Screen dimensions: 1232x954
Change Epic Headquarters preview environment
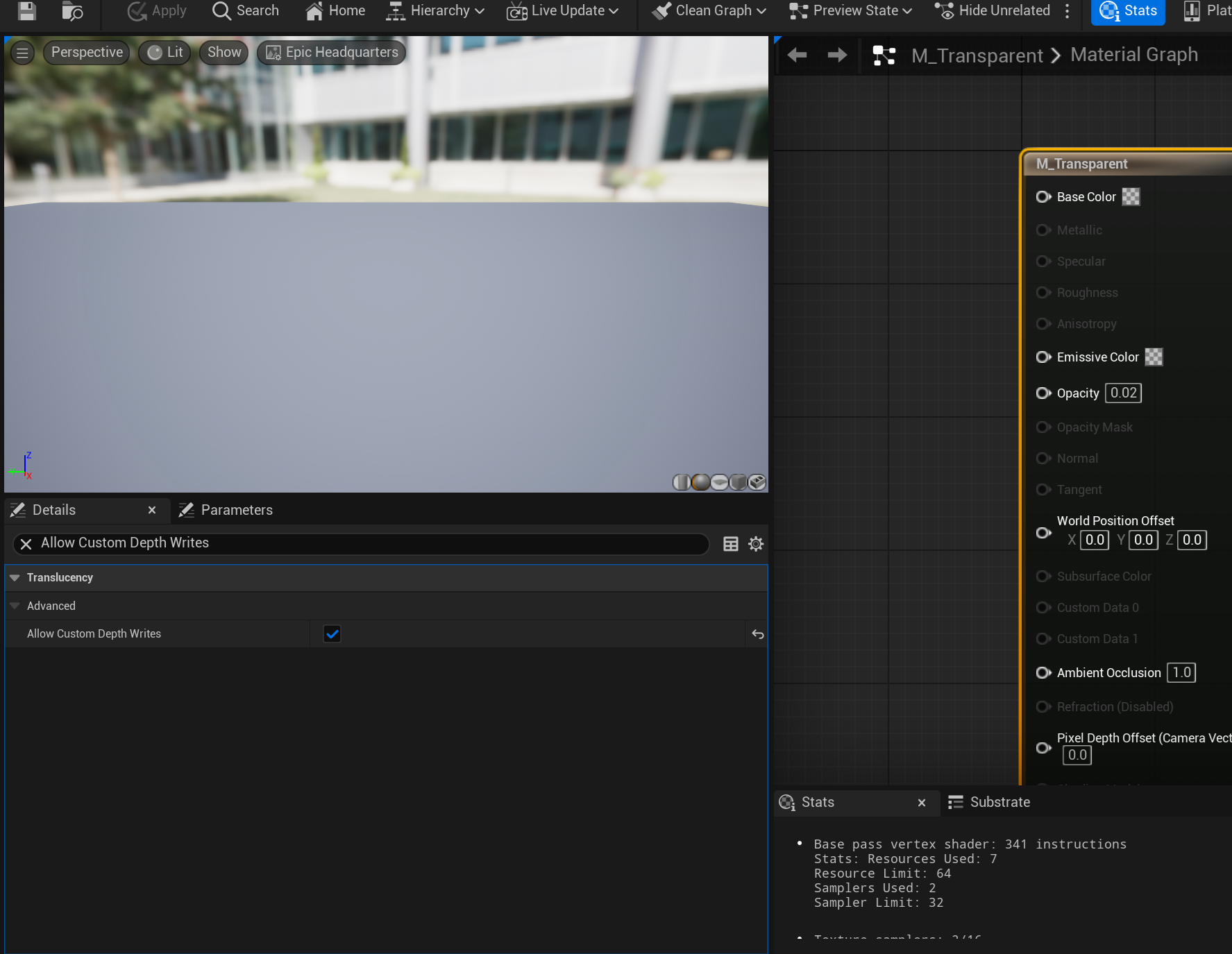(x=332, y=53)
